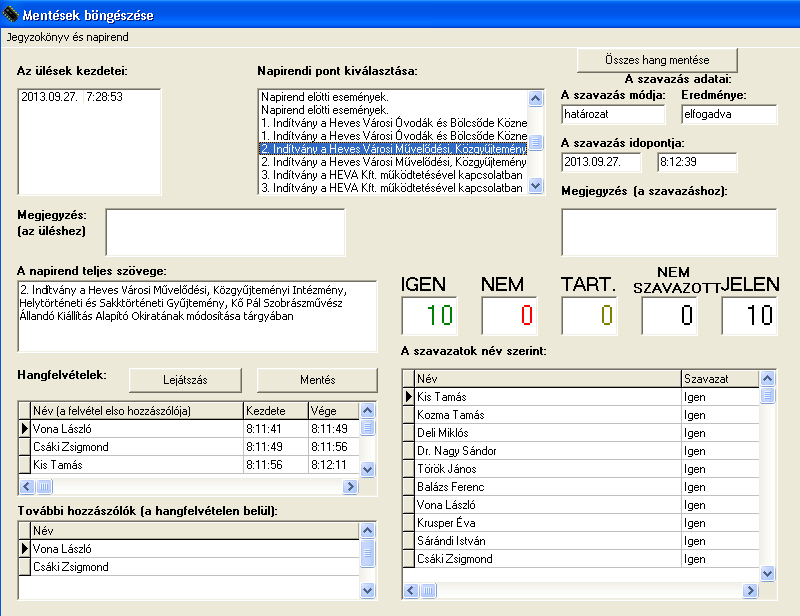Click the szavazás módja field showing határozat
The image size is (800, 616).
[613, 114]
